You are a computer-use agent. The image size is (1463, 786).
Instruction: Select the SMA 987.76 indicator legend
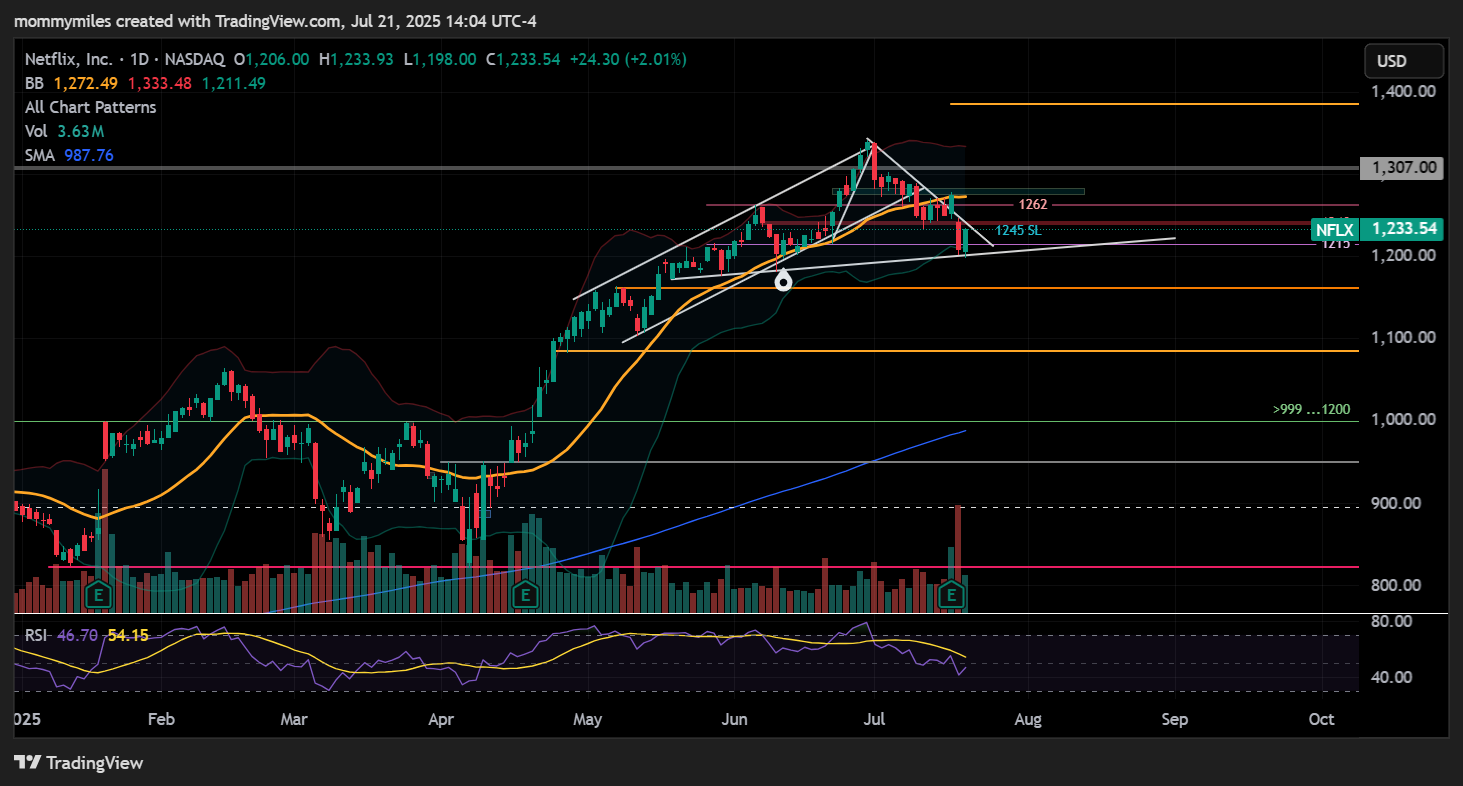pyautogui.click(x=69, y=155)
